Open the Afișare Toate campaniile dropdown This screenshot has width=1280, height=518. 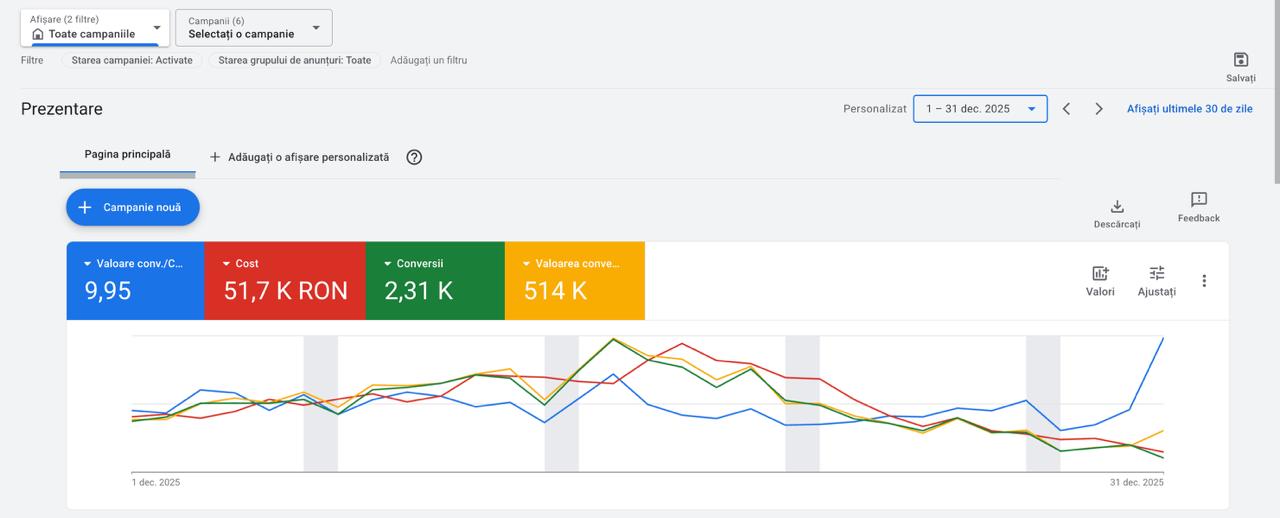tap(95, 28)
